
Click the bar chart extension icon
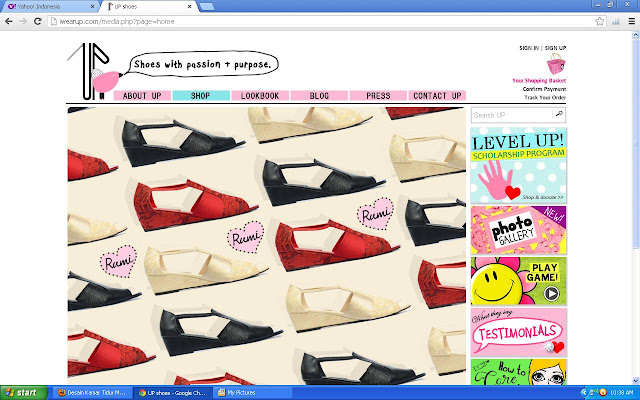pyautogui.click(x=616, y=22)
